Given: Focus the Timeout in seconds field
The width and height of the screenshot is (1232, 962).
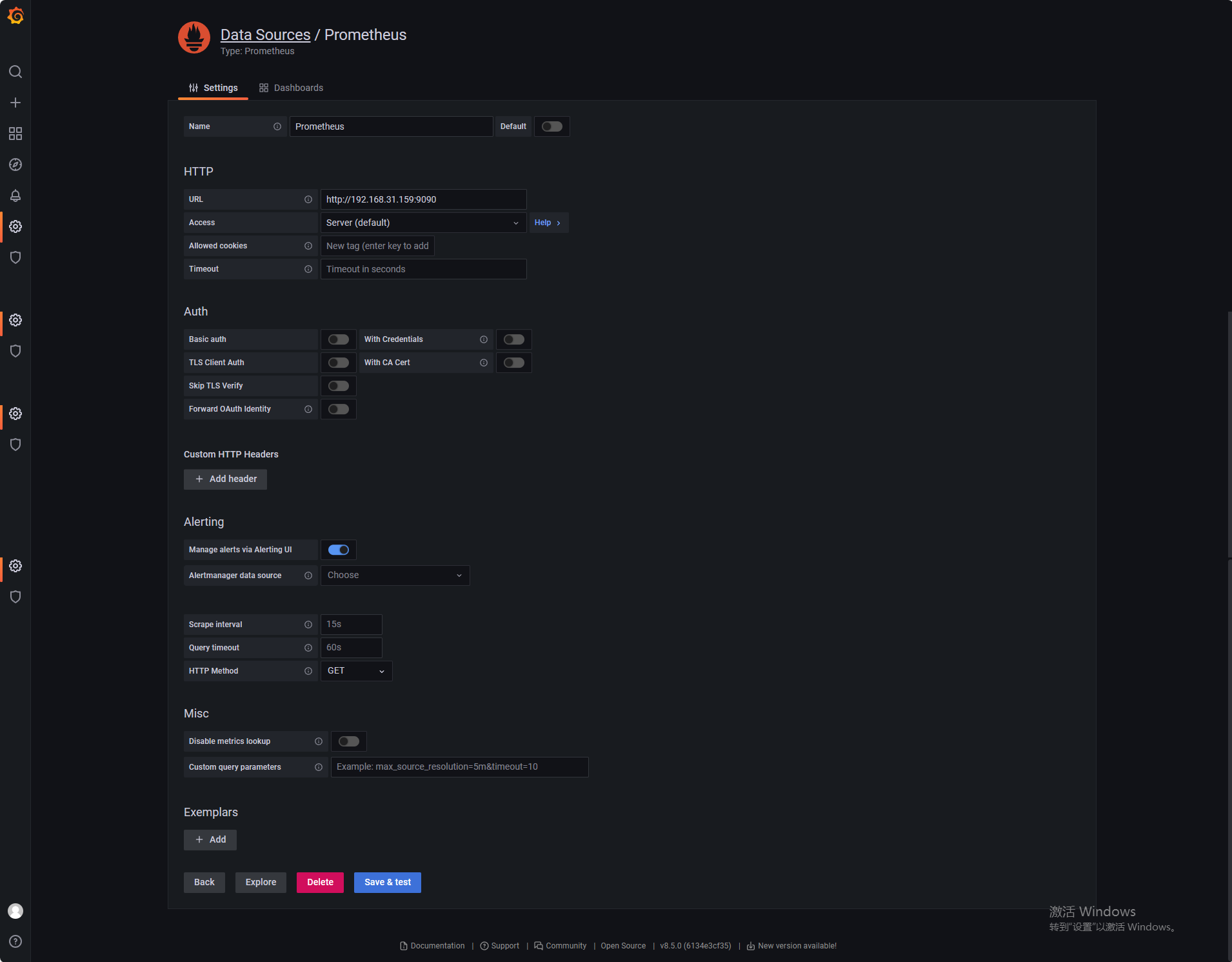Looking at the screenshot, I should [x=424, y=269].
